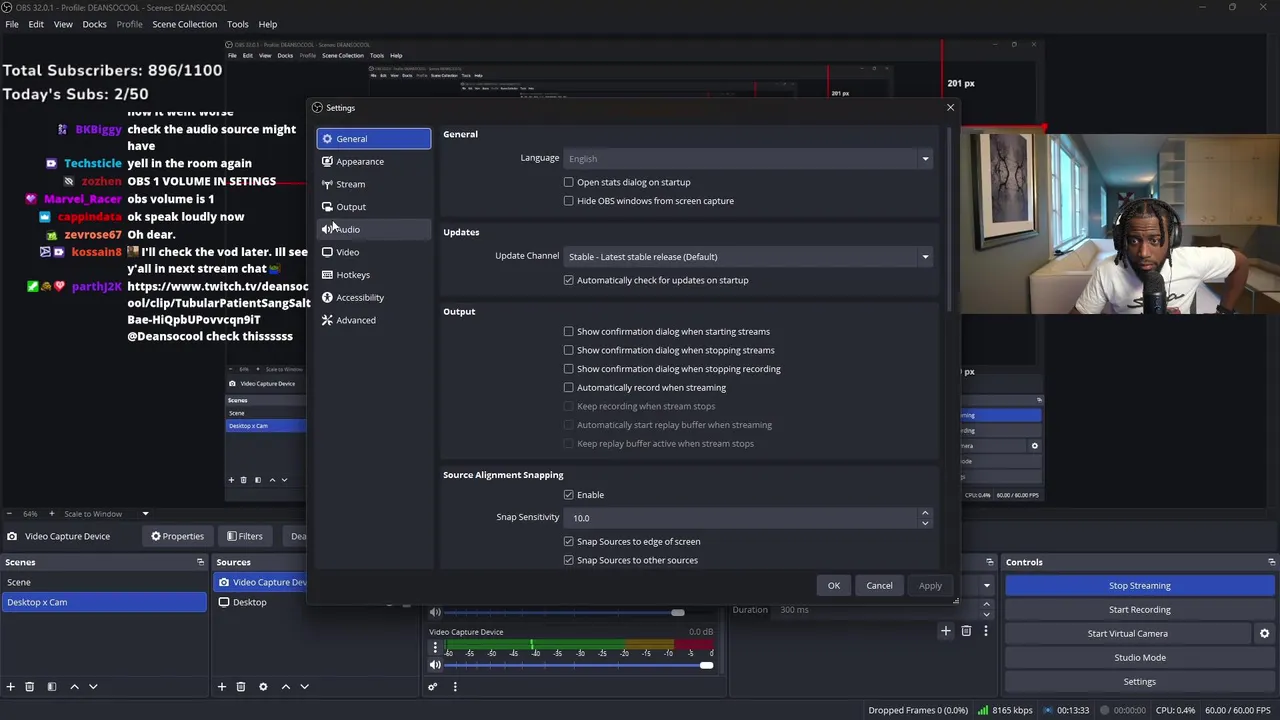Move source down with arrow icon

[305, 687]
